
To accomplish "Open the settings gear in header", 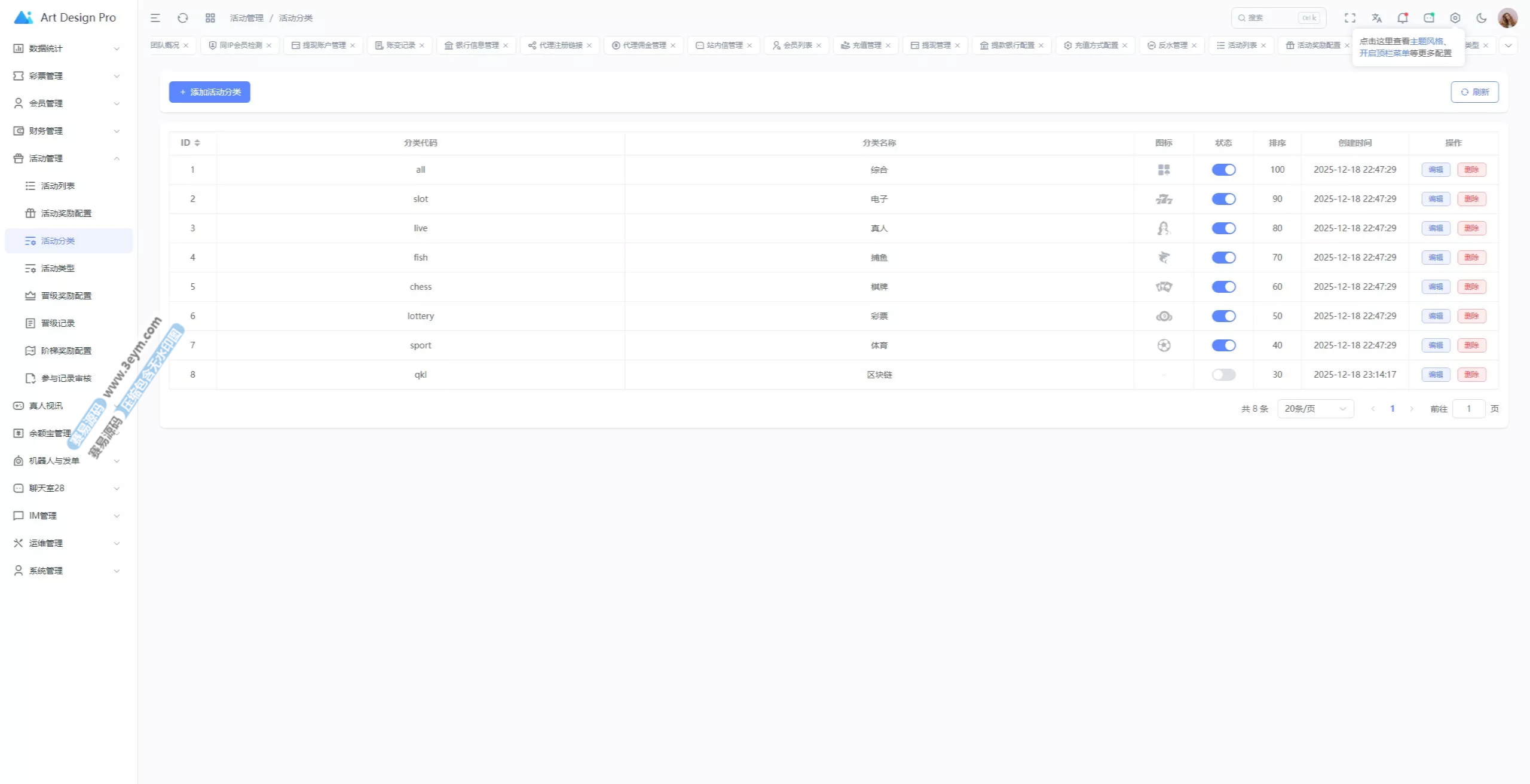I will [x=1455, y=18].
